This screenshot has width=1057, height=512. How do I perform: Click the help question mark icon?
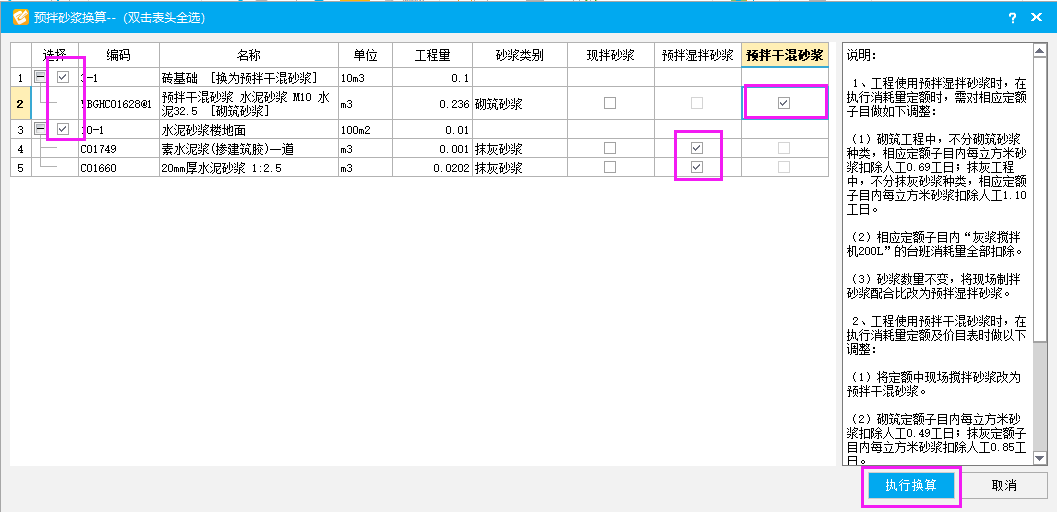tap(1012, 17)
